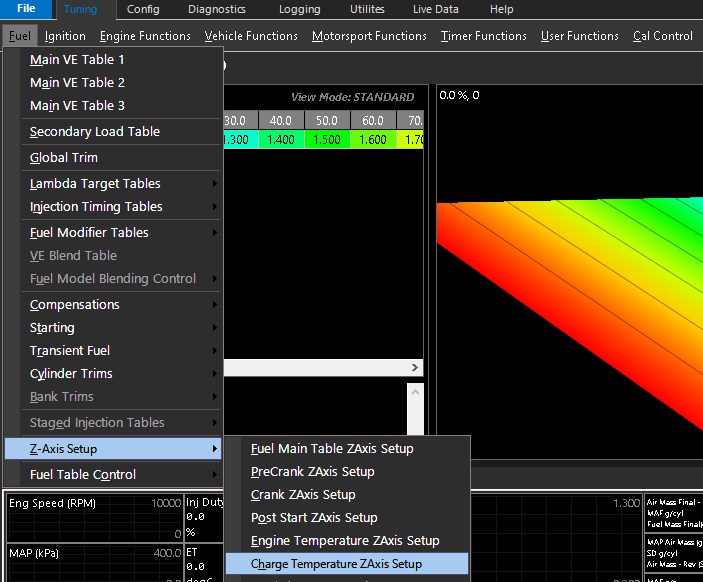Open Post Start ZAxis Setup
The image size is (703, 582).
(x=347, y=517)
